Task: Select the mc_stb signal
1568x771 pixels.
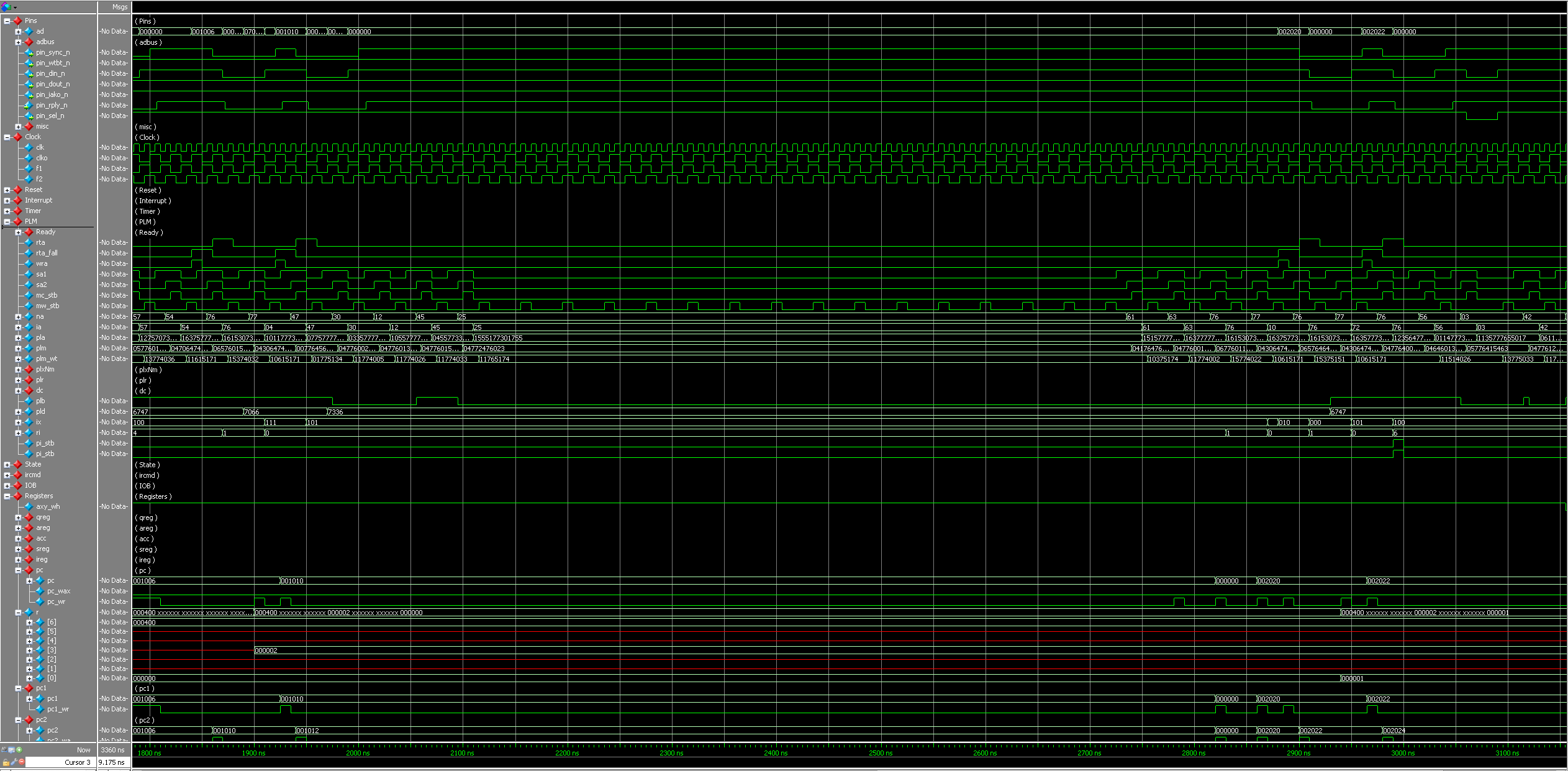Action: click(46, 295)
